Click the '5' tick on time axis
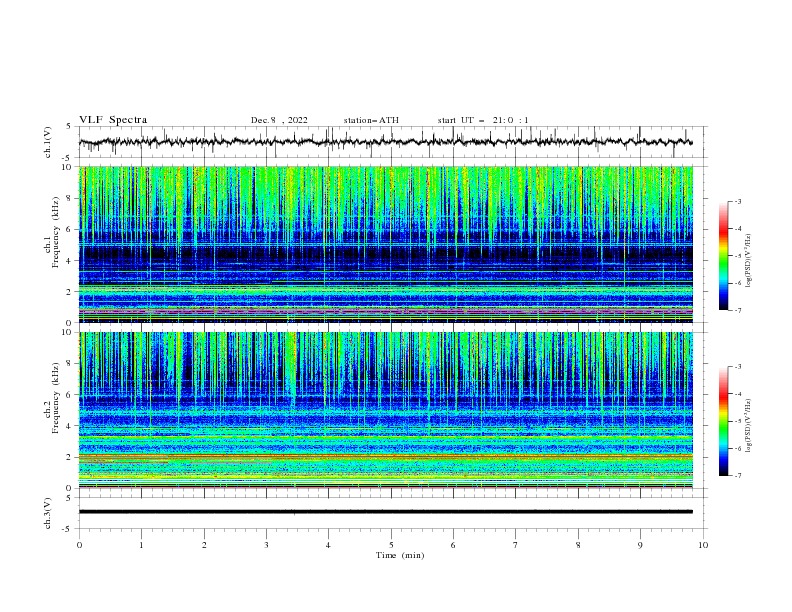Screen dimensions: 792x612 pyautogui.click(x=391, y=545)
